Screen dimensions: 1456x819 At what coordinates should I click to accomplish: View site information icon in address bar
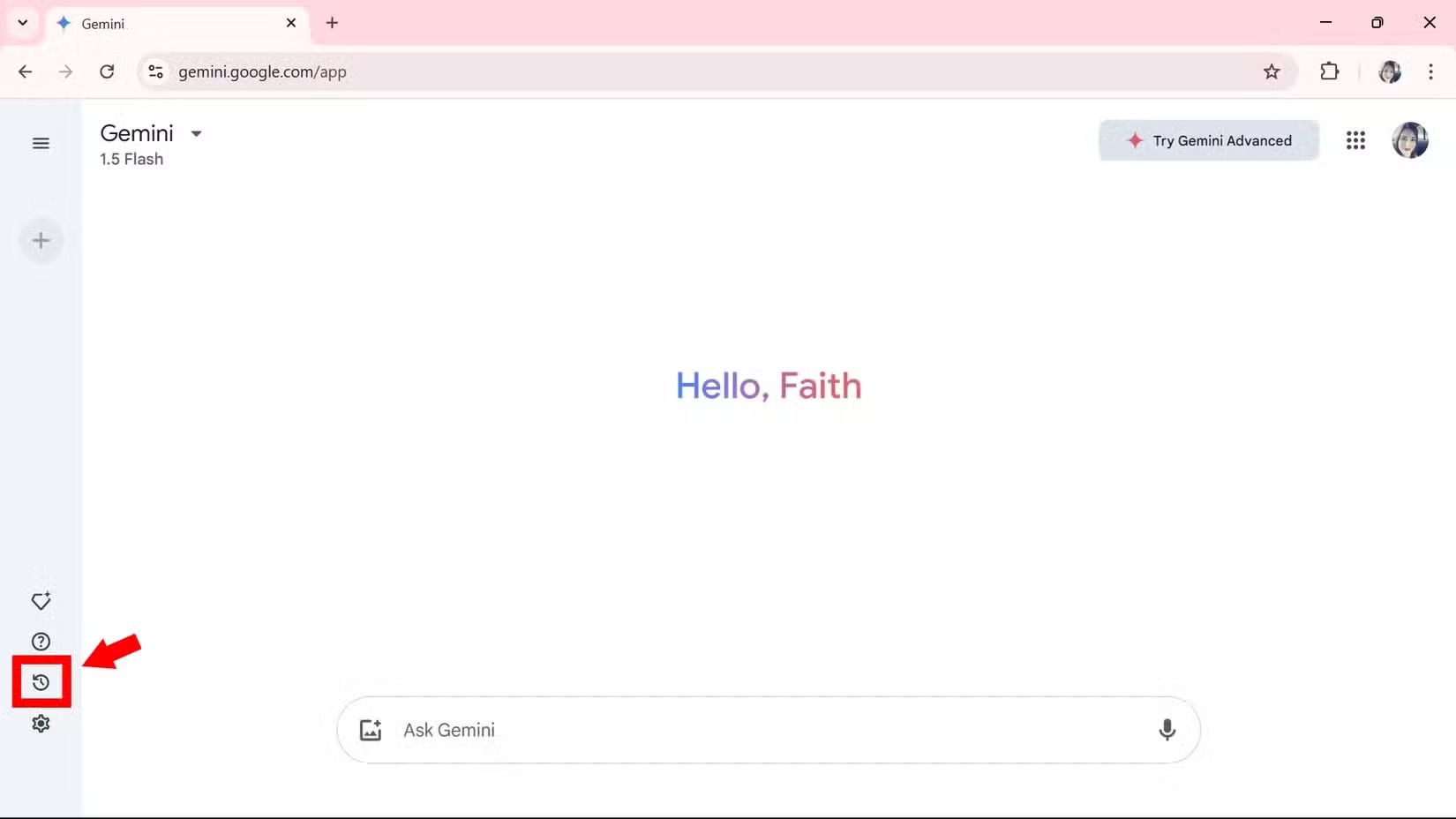(x=155, y=71)
